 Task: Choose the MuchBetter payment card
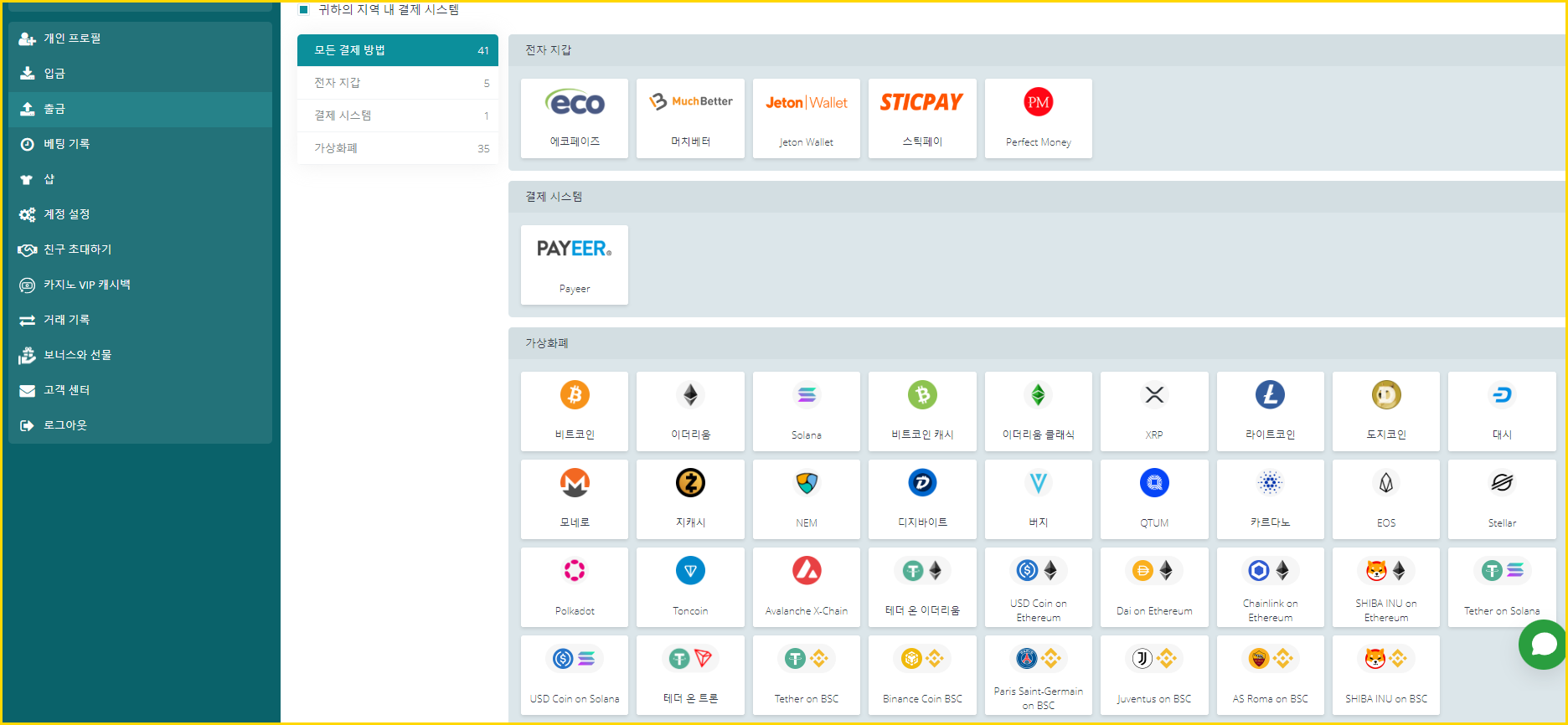tap(690, 118)
